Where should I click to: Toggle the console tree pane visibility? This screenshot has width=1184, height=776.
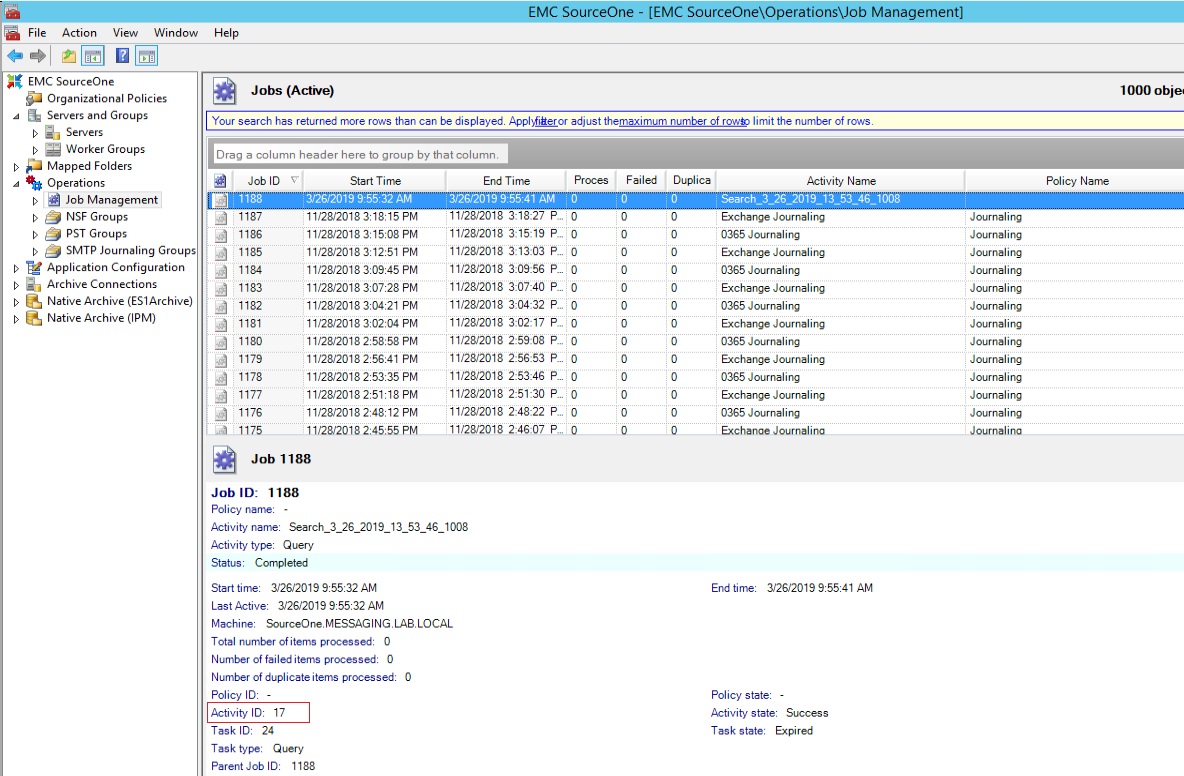point(92,56)
